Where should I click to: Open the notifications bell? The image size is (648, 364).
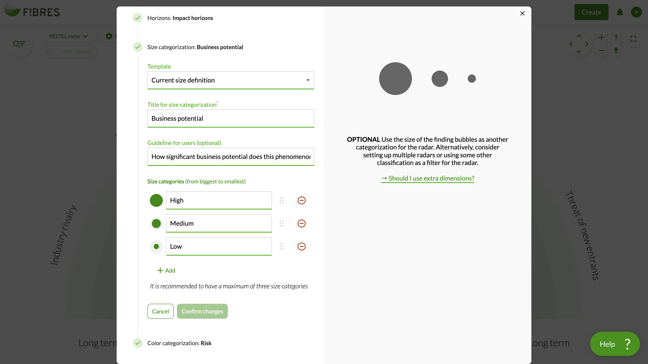tap(619, 12)
